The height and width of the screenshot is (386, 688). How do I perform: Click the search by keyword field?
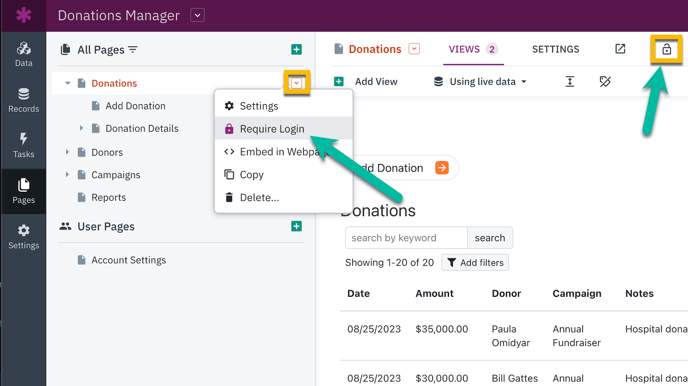pos(406,238)
